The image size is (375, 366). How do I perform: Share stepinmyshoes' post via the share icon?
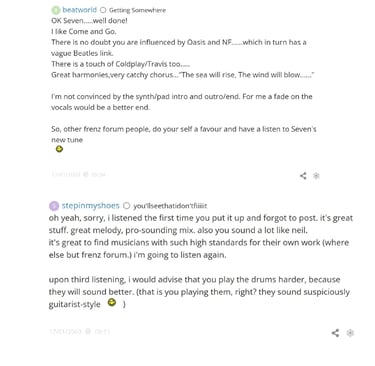pyautogui.click(x=335, y=333)
